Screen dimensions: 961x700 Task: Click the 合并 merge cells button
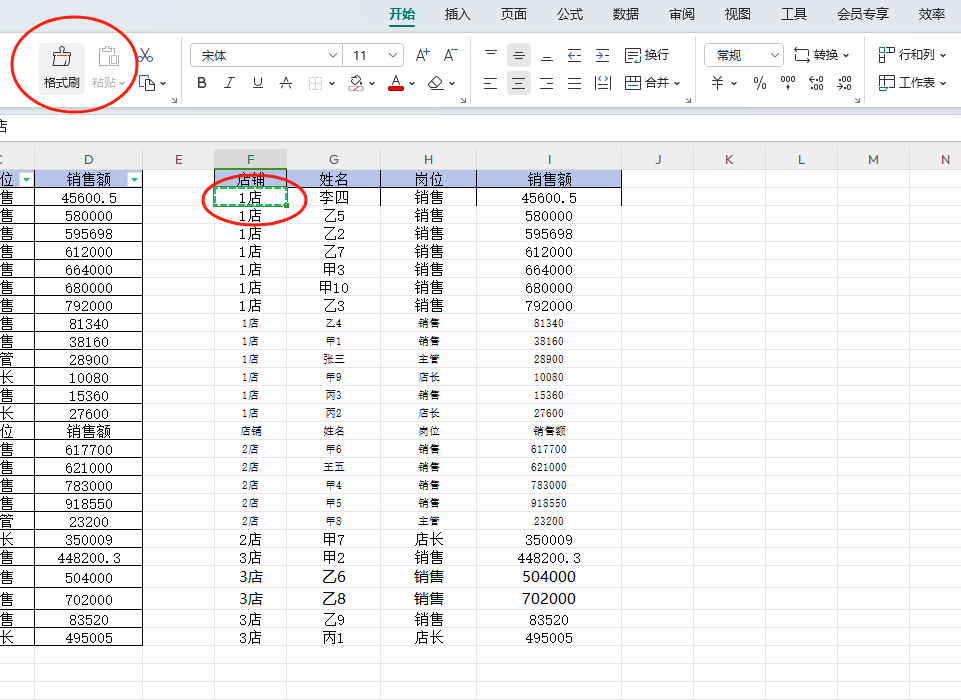click(x=653, y=83)
